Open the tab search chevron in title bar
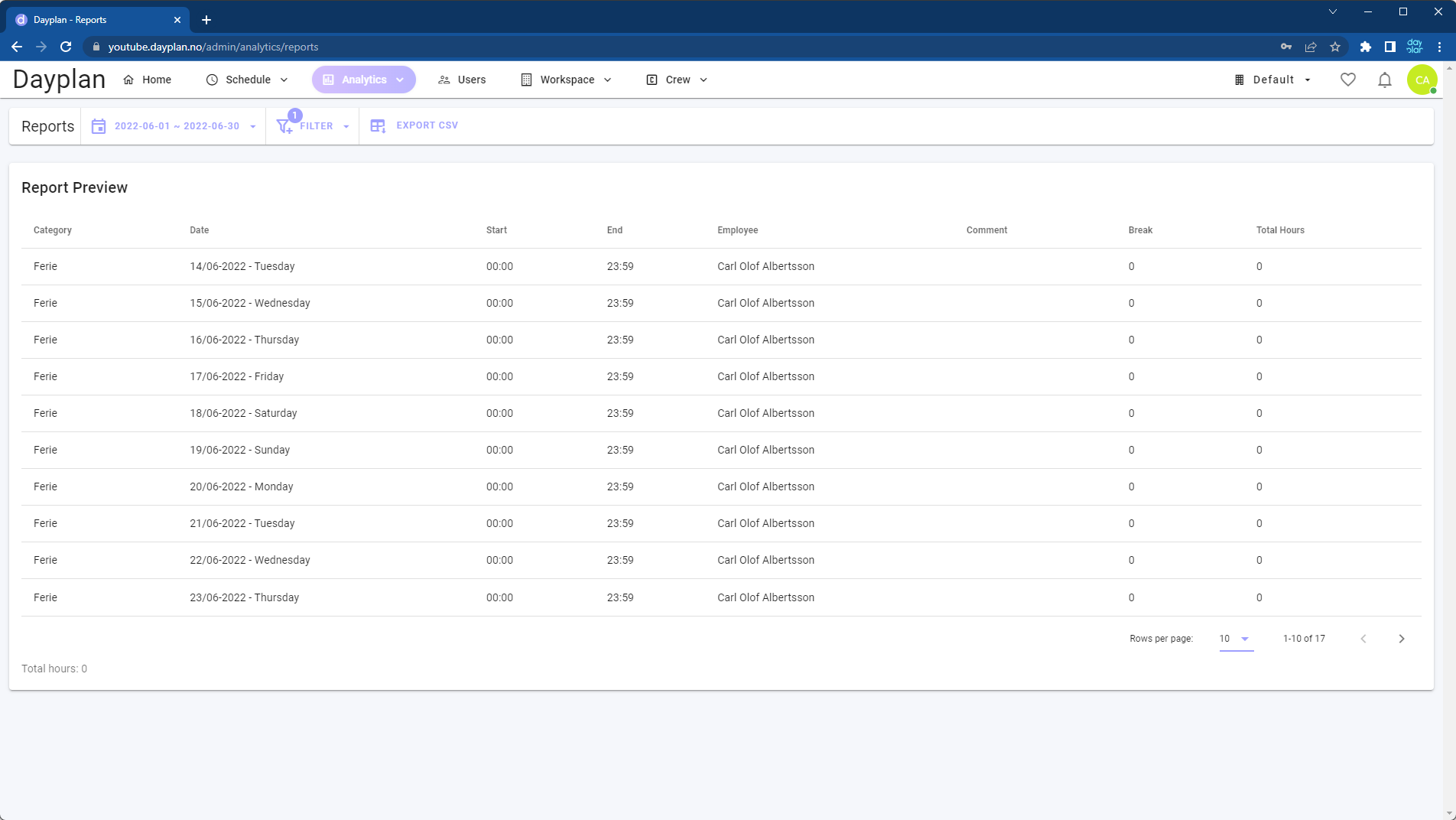The height and width of the screenshot is (820, 1456). (1333, 11)
